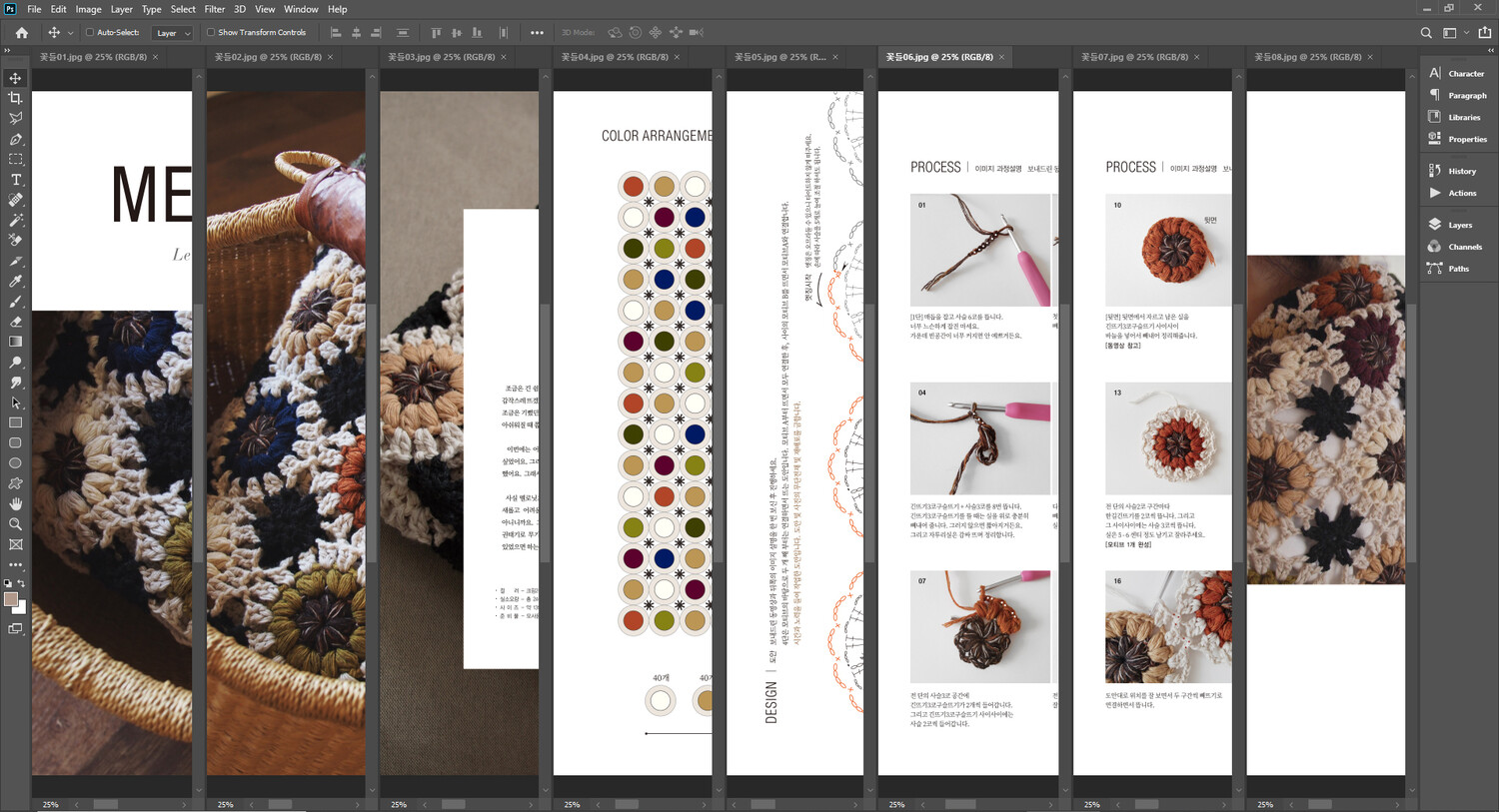This screenshot has width=1499, height=812.
Task: Switch to the 꽃들04.jpg document tab
Action: pyautogui.click(x=614, y=57)
